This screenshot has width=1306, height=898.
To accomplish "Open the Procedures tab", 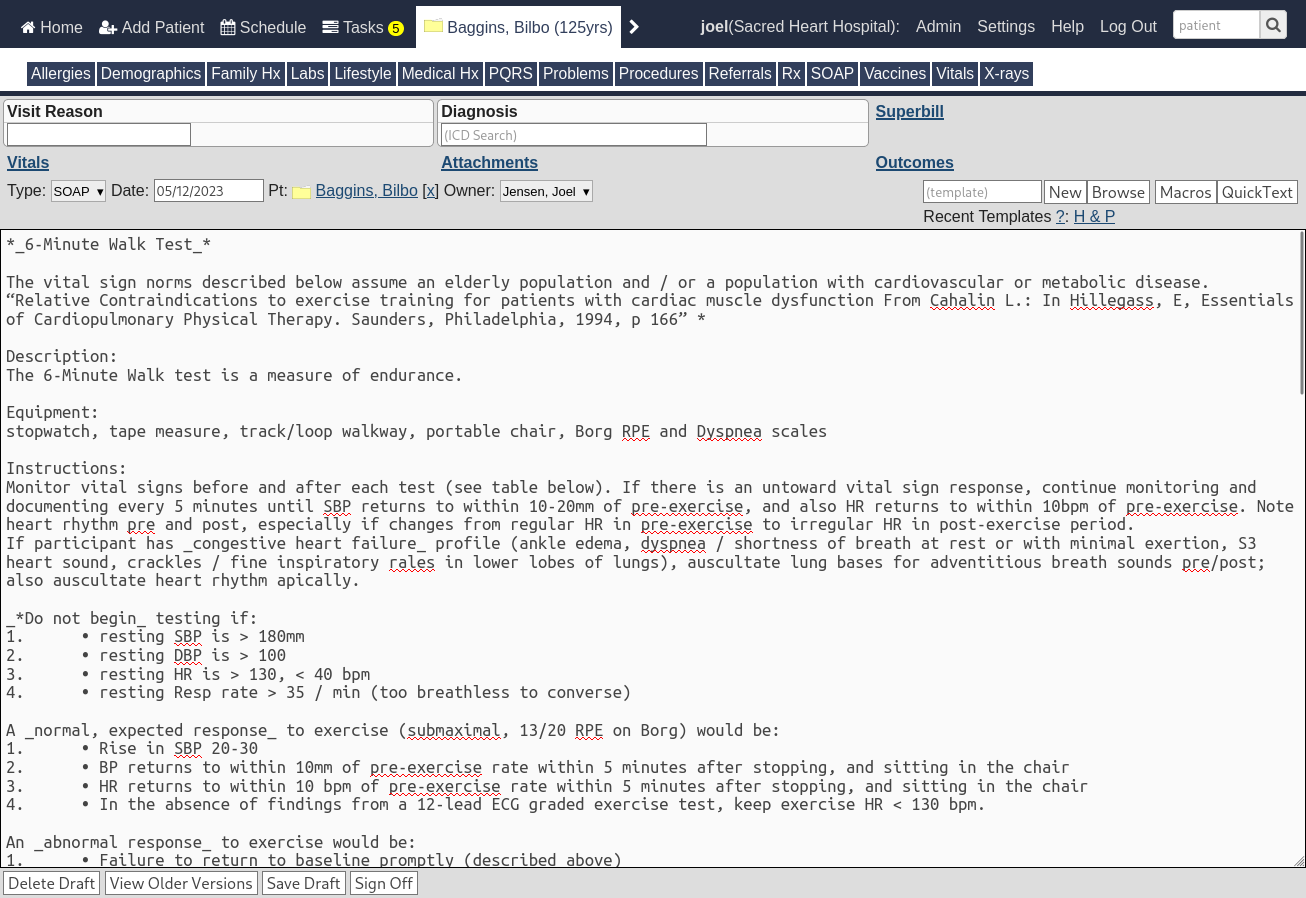I will click(658, 74).
